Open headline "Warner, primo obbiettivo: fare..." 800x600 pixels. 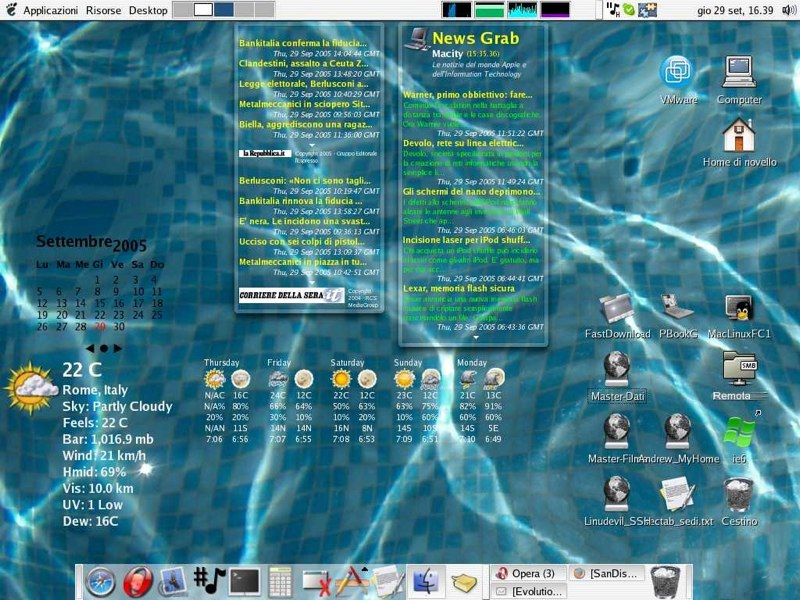[467, 95]
